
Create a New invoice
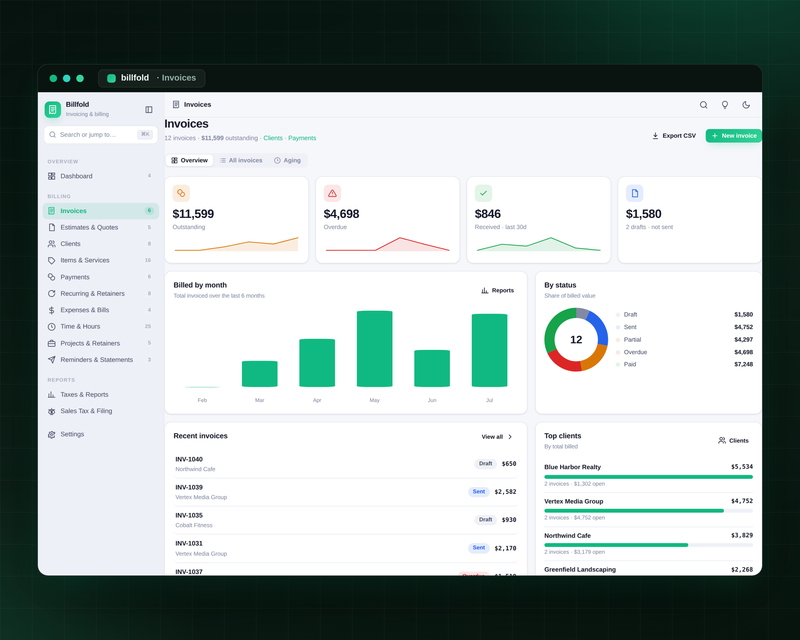pos(734,136)
